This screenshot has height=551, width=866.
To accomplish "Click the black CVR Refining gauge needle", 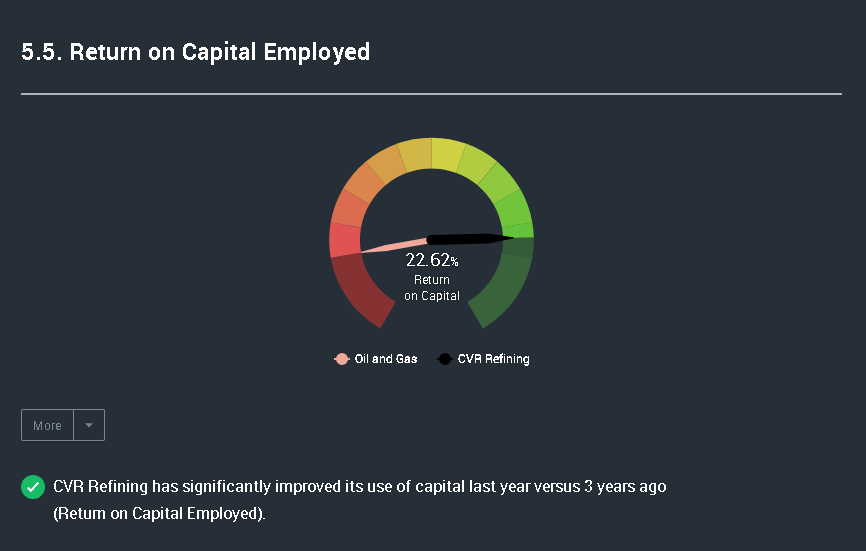I will click(x=469, y=239).
